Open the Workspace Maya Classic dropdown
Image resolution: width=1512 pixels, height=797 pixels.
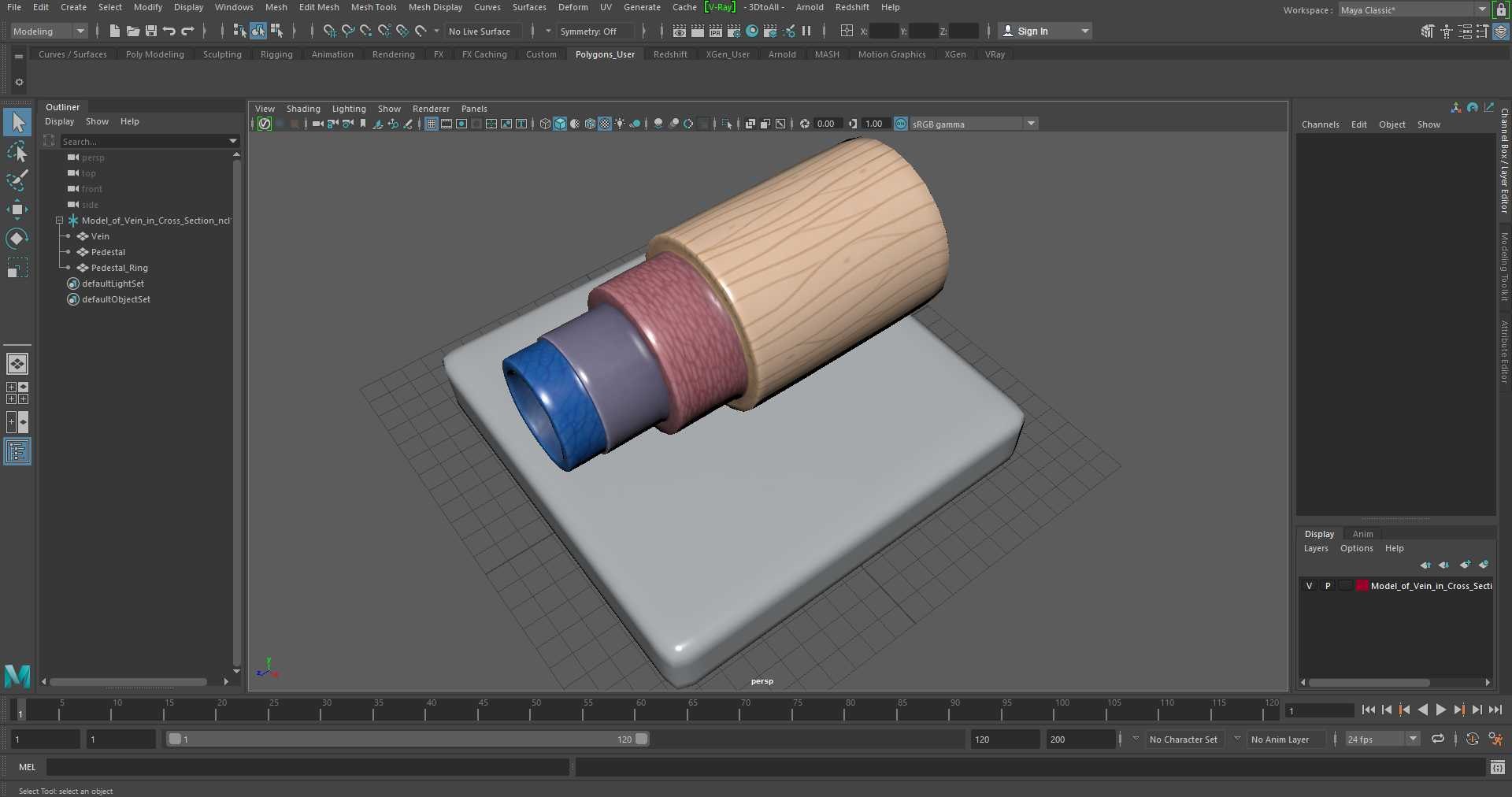(x=1414, y=10)
